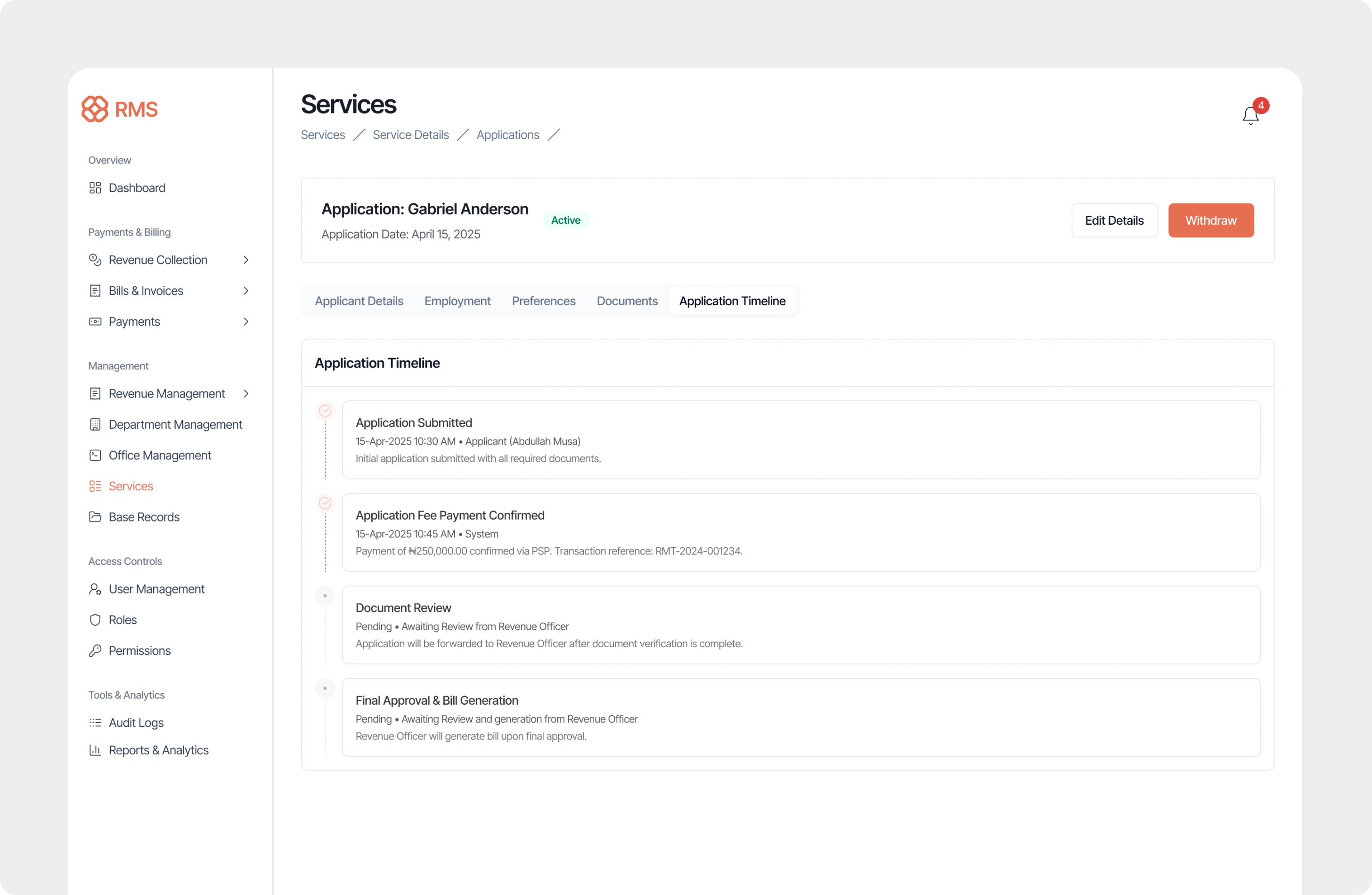Expand the Revenue Collection chevron
The height and width of the screenshot is (895, 1372).
point(246,260)
